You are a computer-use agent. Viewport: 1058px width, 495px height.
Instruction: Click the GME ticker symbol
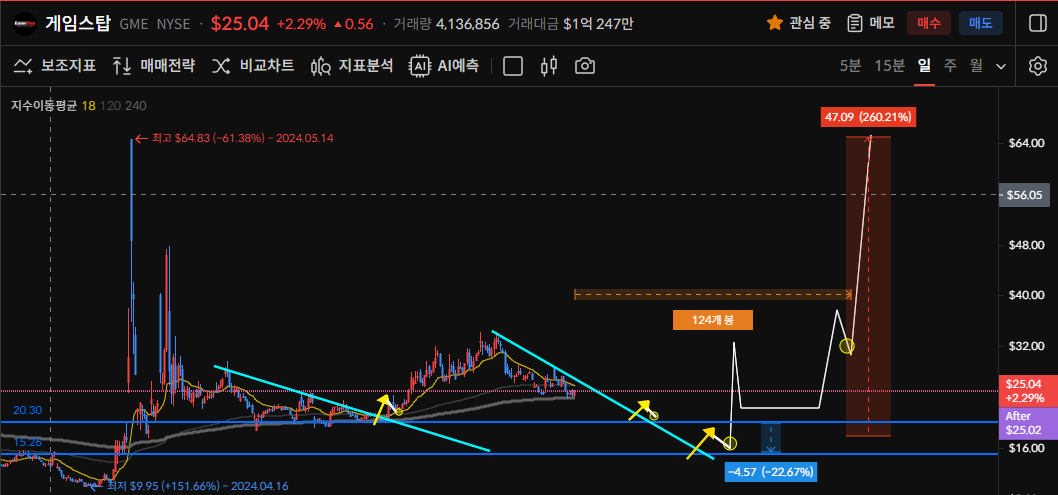click(134, 24)
